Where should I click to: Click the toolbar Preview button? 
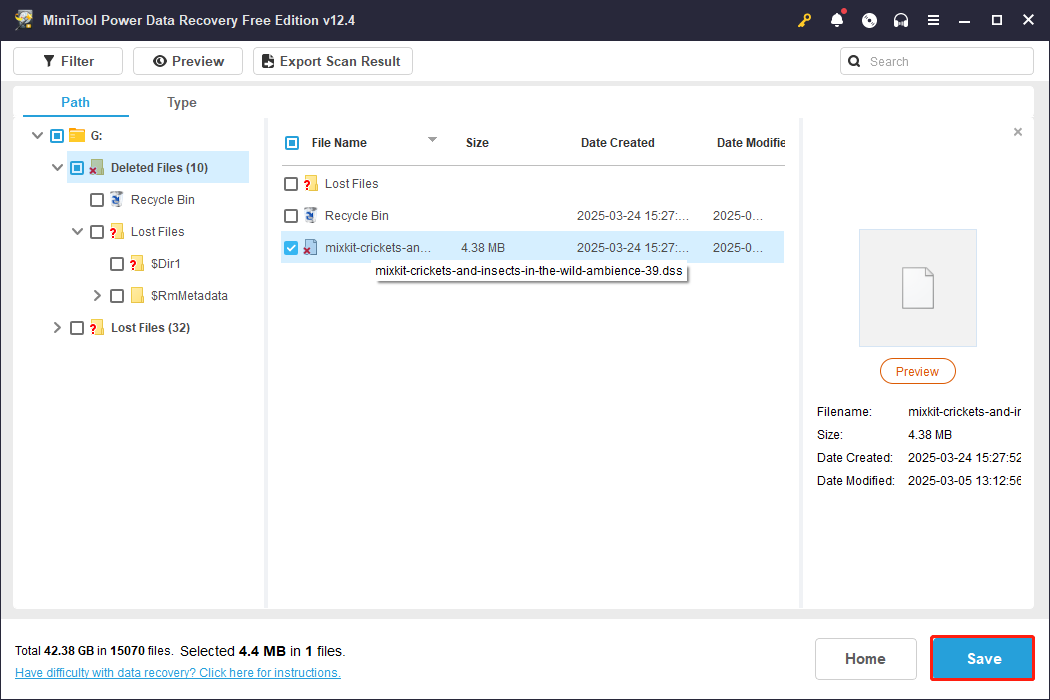coord(188,61)
